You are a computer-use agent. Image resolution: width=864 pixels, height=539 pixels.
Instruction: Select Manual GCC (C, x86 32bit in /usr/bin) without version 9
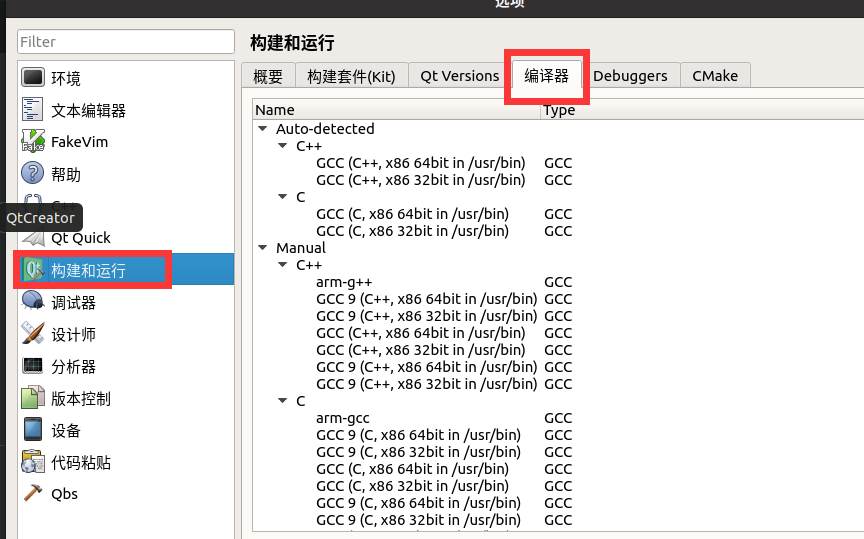[412, 486]
